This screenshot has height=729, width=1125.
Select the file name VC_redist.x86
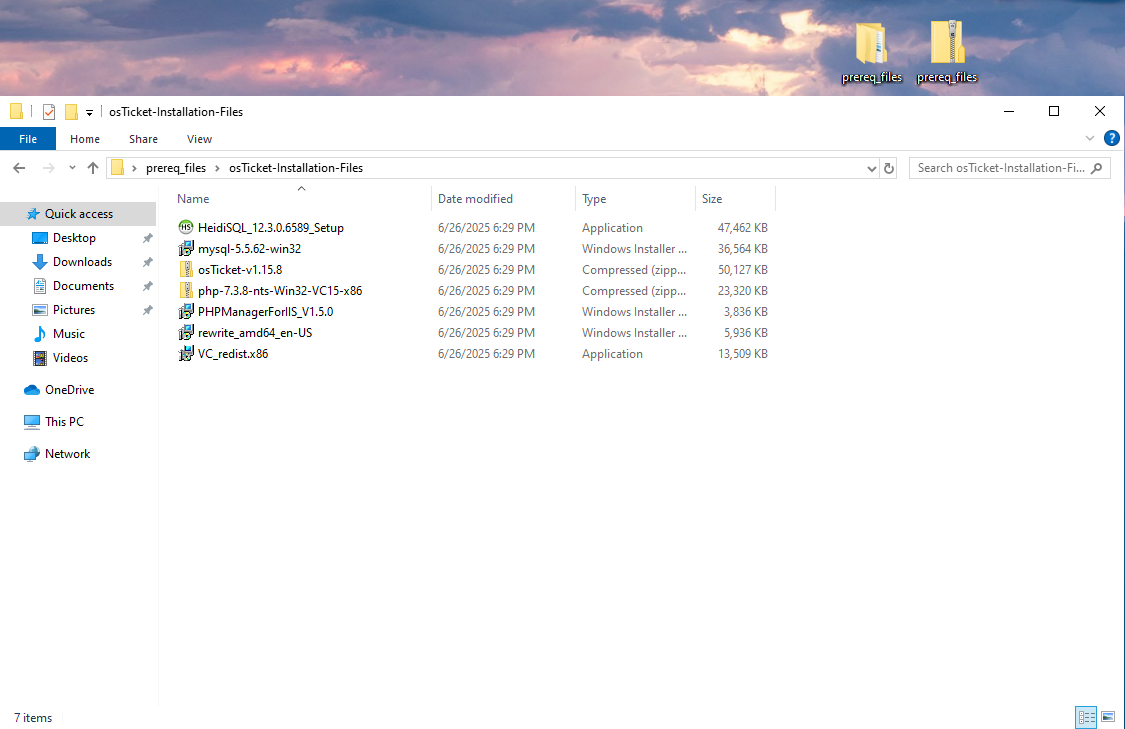tap(233, 353)
